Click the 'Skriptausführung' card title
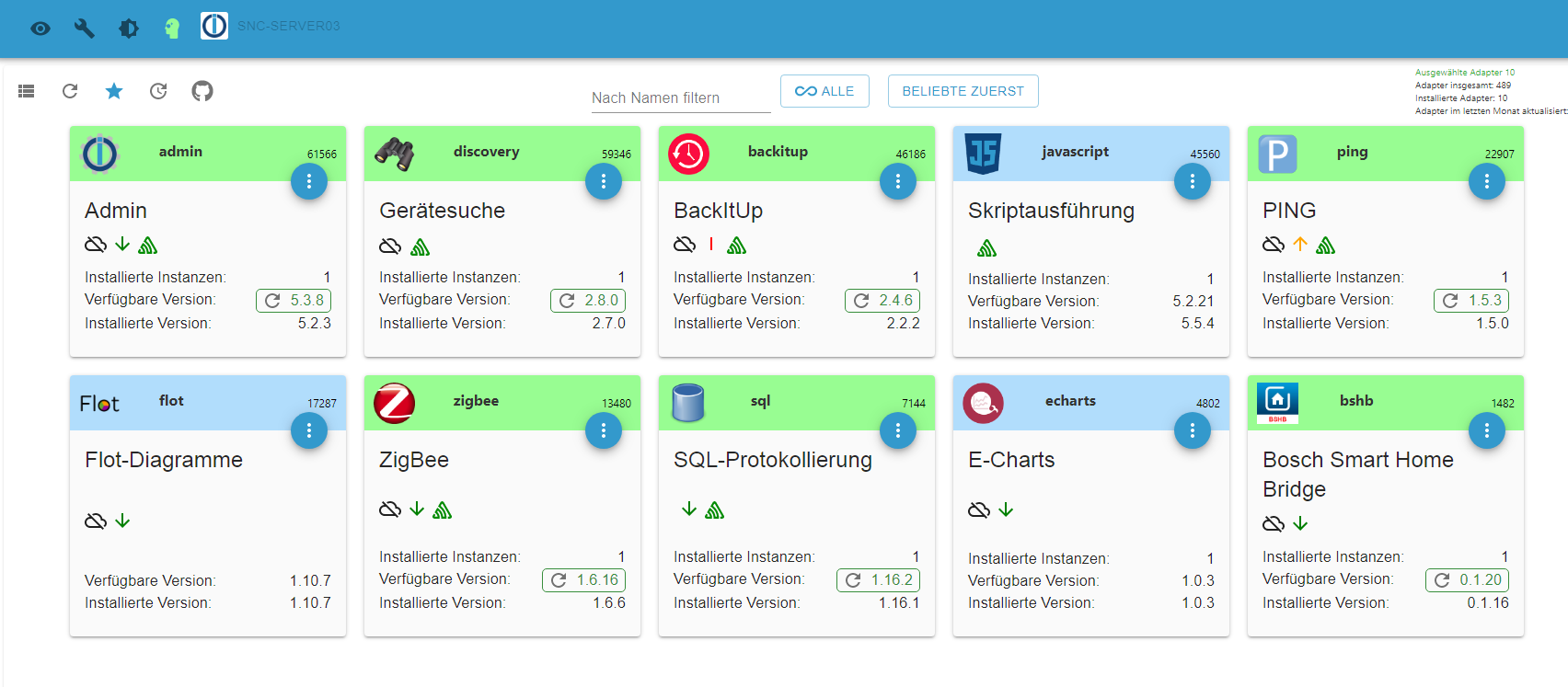Image resolution: width=1568 pixels, height=687 pixels. coord(1051,211)
